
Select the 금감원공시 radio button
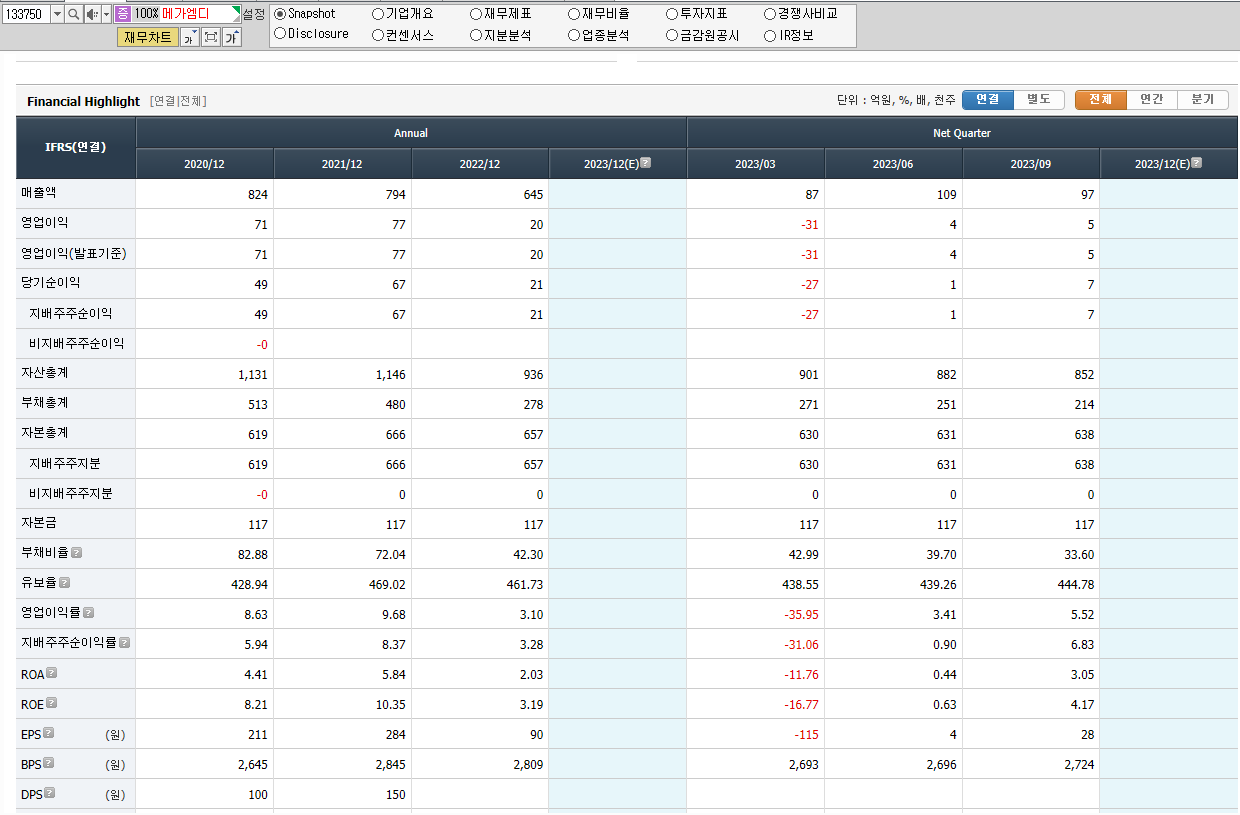pyautogui.click(x=672, y=35)
